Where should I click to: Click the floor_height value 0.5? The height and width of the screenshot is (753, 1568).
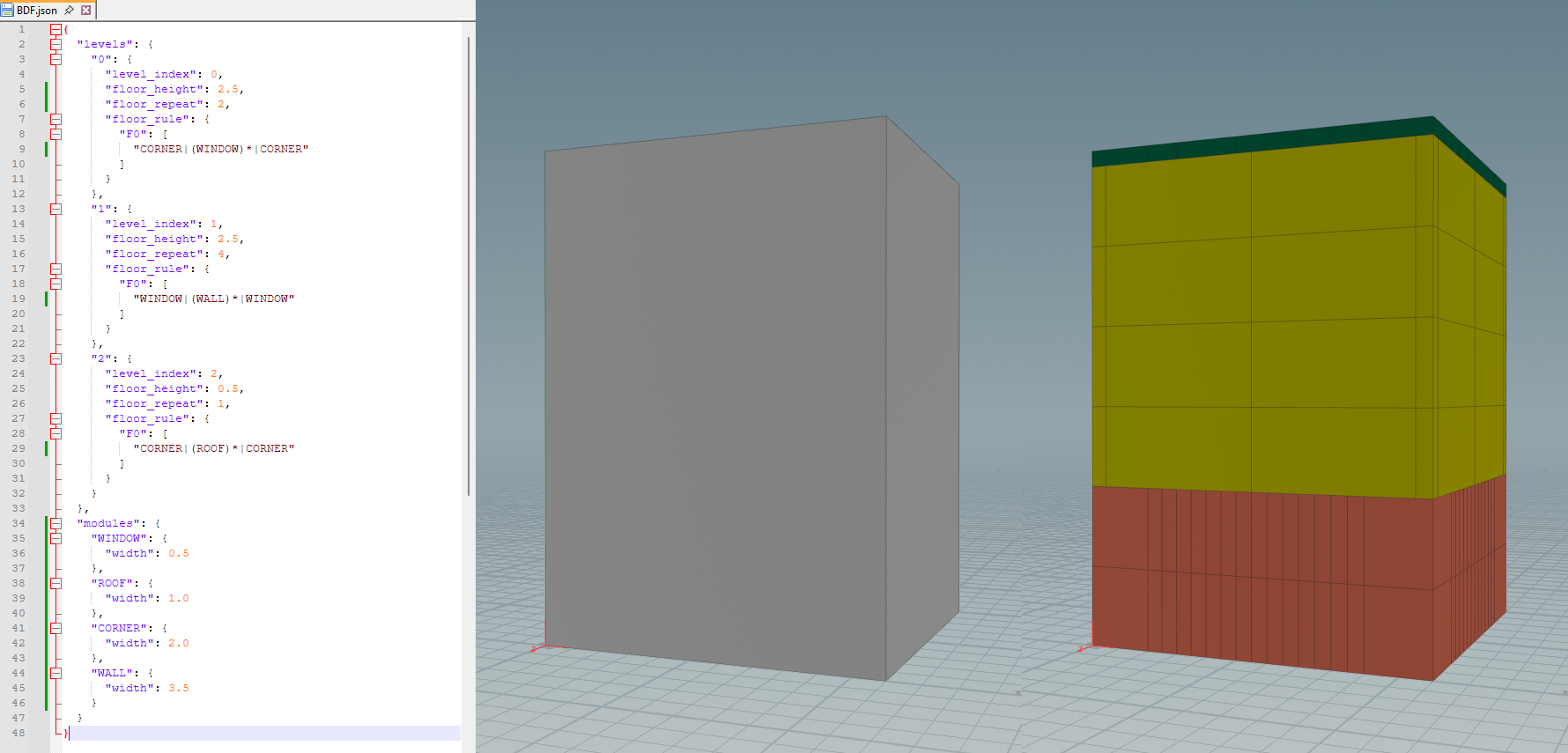pos(228,388)
